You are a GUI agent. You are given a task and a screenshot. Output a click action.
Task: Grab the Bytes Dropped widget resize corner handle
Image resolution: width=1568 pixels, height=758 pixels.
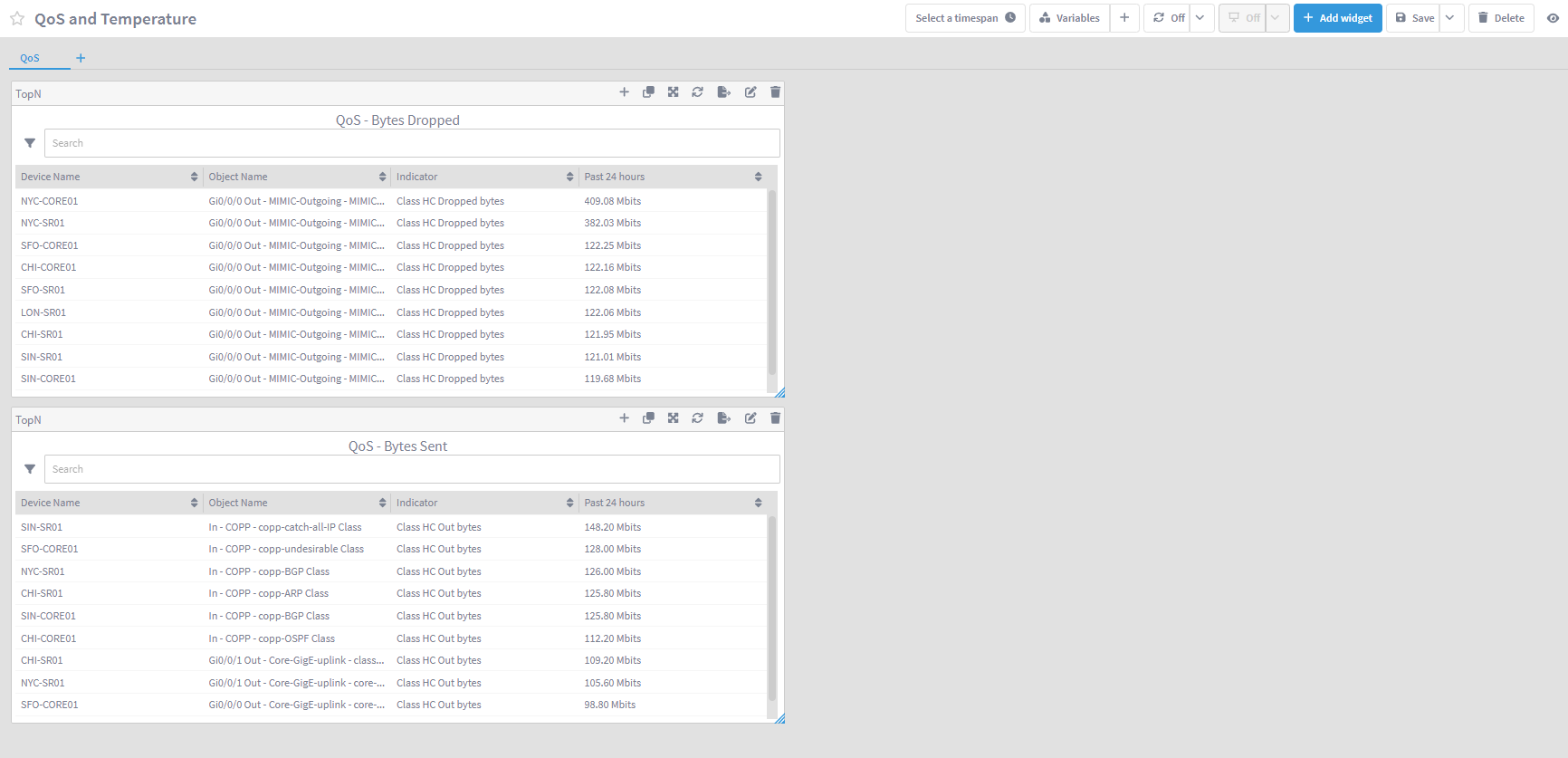tap(779, 392)
